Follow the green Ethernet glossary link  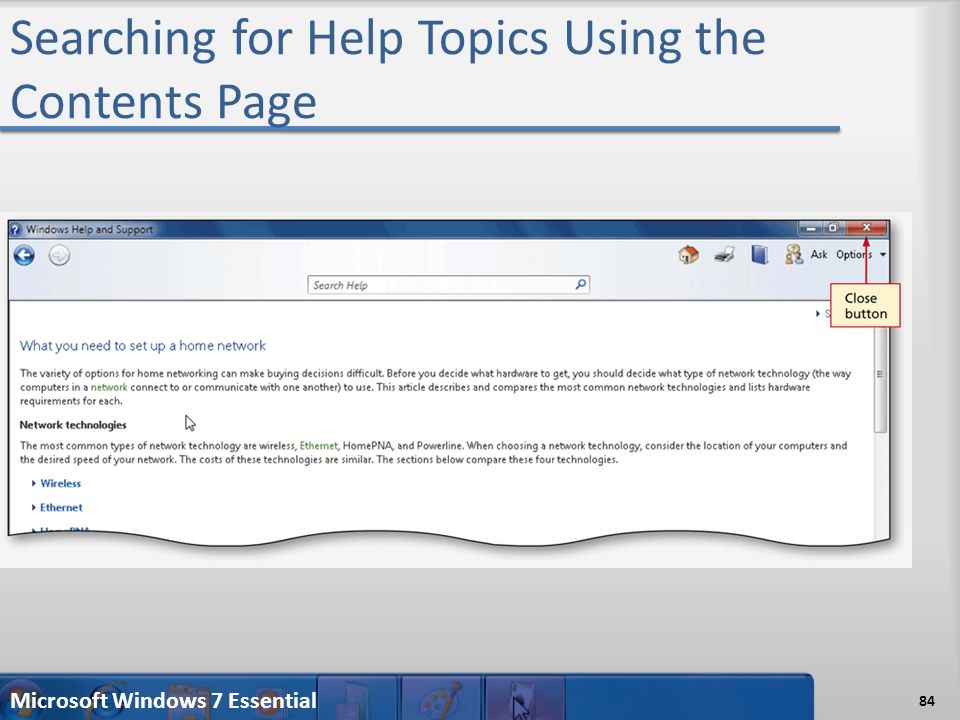318,446
